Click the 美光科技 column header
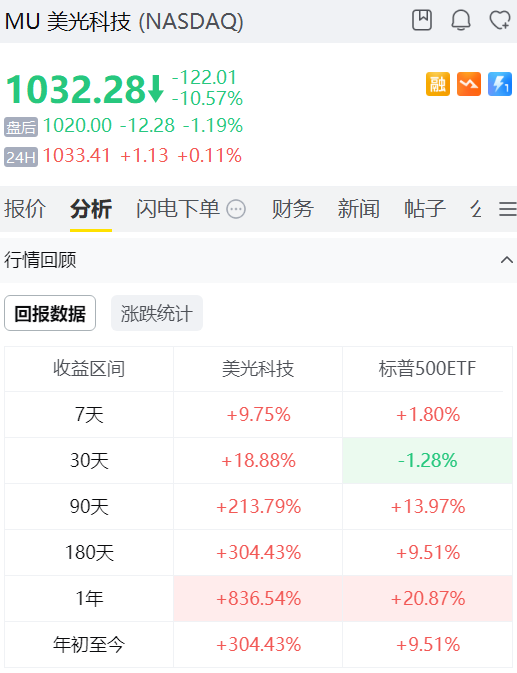The image size is (517, 673). tap(258, 369)
